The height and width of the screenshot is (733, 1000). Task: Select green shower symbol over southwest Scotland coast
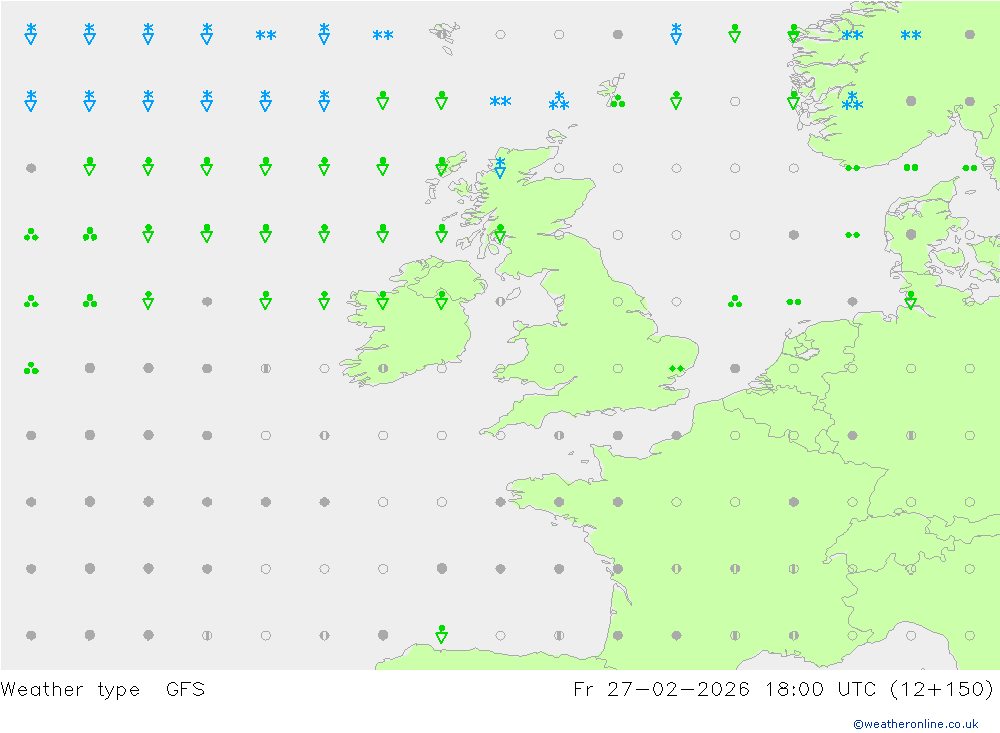click(x=500, y=233)
